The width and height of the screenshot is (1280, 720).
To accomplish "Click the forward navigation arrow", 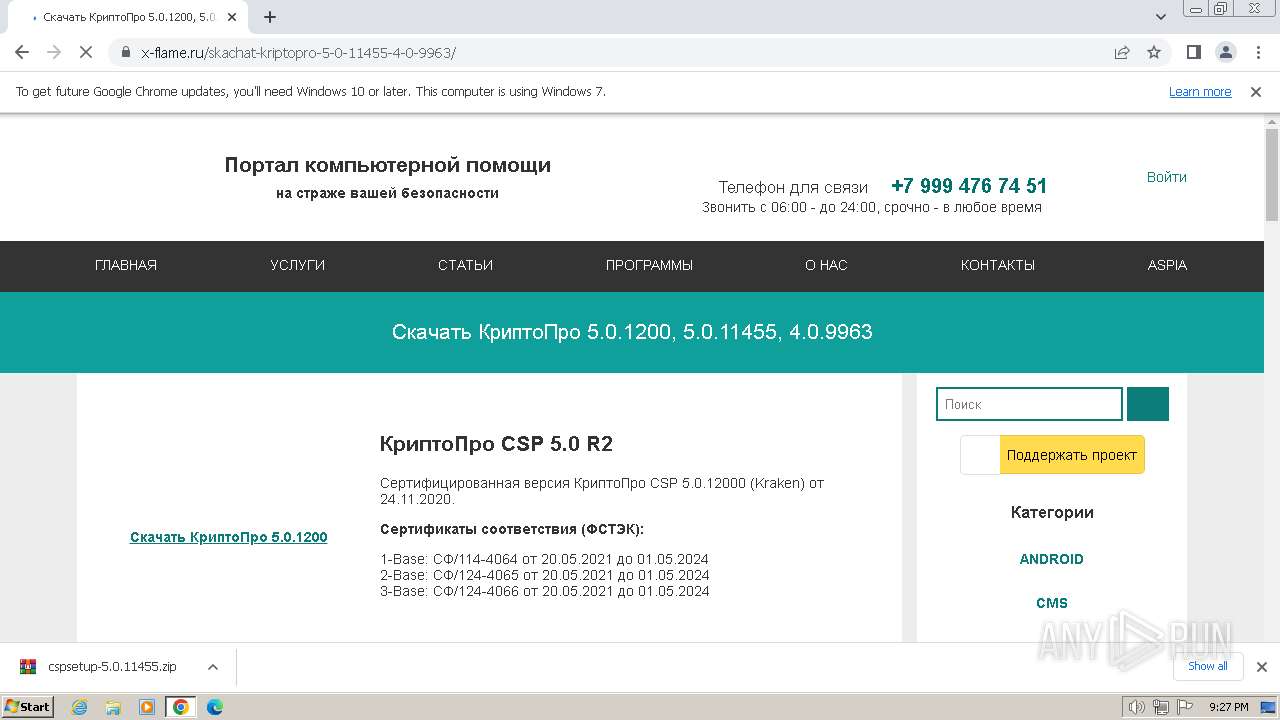I will [54, 52].
